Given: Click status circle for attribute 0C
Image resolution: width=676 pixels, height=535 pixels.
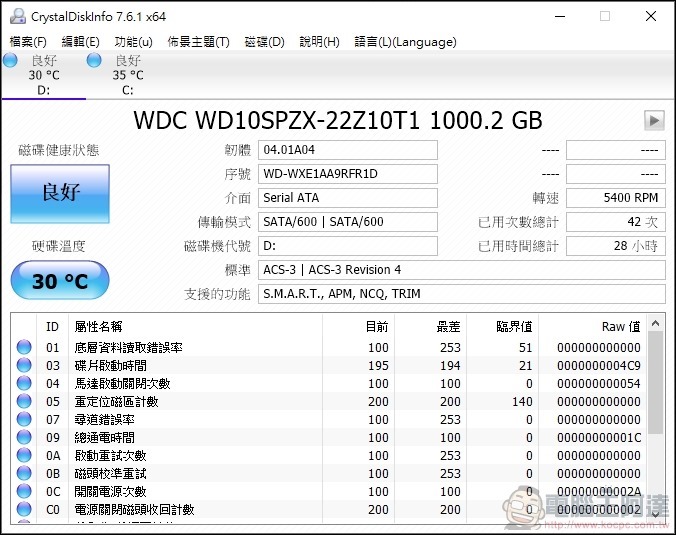Looking at the screenshot, I should tap(24, 491).
